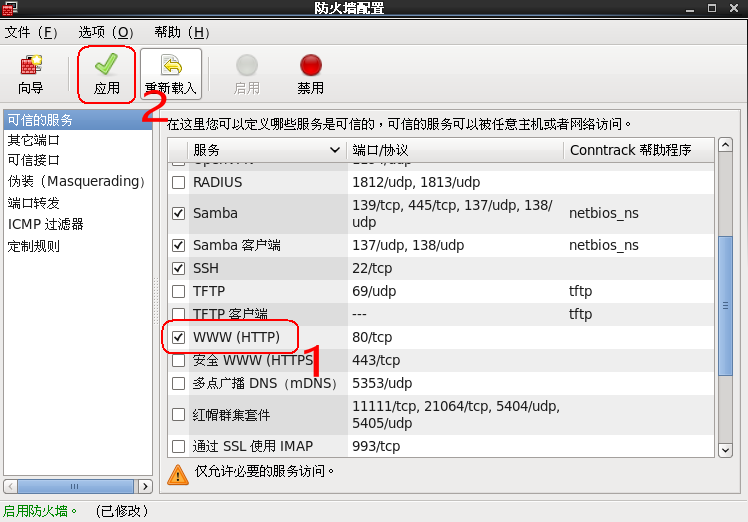The height and width of the screenshot is (522, 748).
Task: Toggle the RADIUS service checkbox
Action: coord(178,182)
